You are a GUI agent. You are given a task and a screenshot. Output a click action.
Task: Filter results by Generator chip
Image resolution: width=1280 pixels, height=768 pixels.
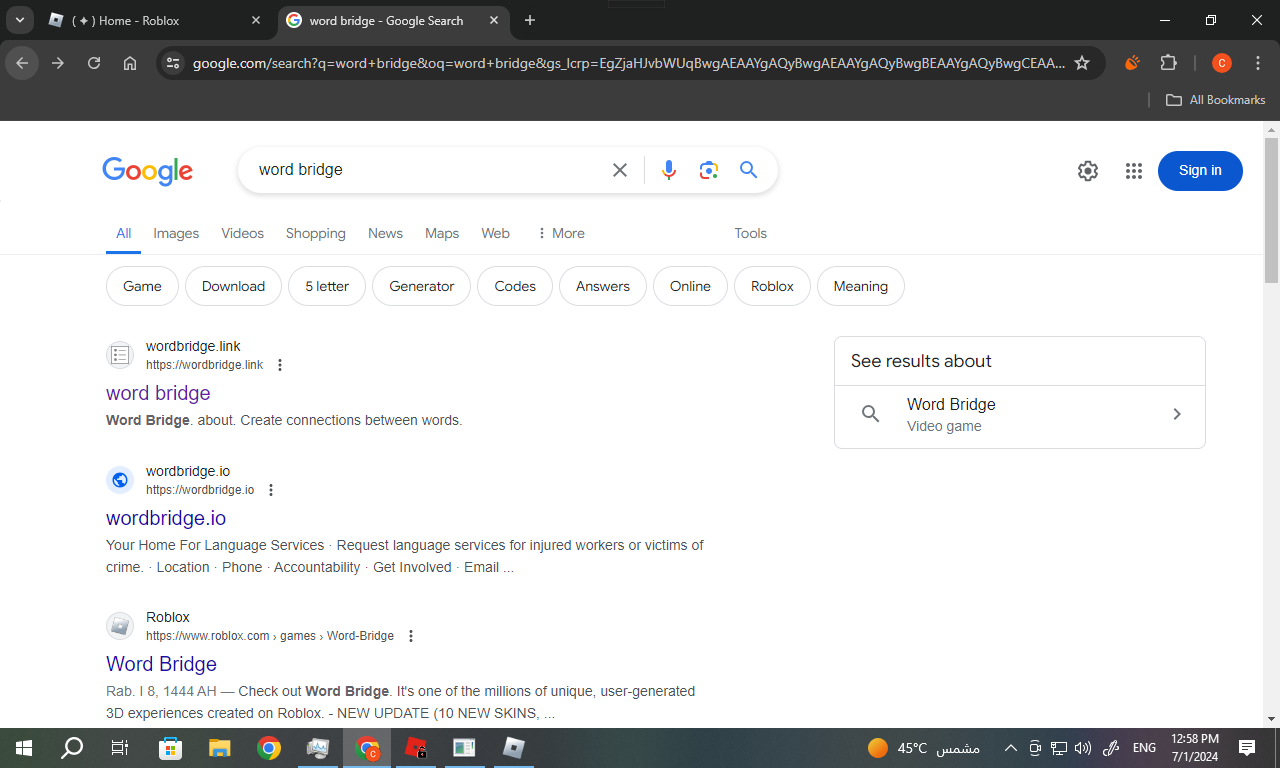(422, 286)
